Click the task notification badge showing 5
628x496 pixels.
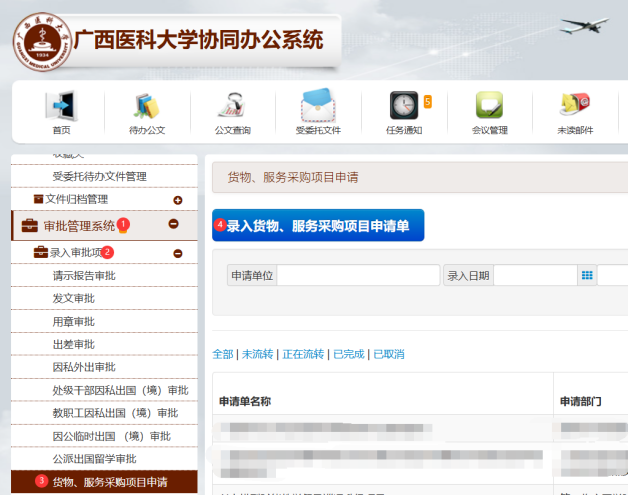click(428, 102)
